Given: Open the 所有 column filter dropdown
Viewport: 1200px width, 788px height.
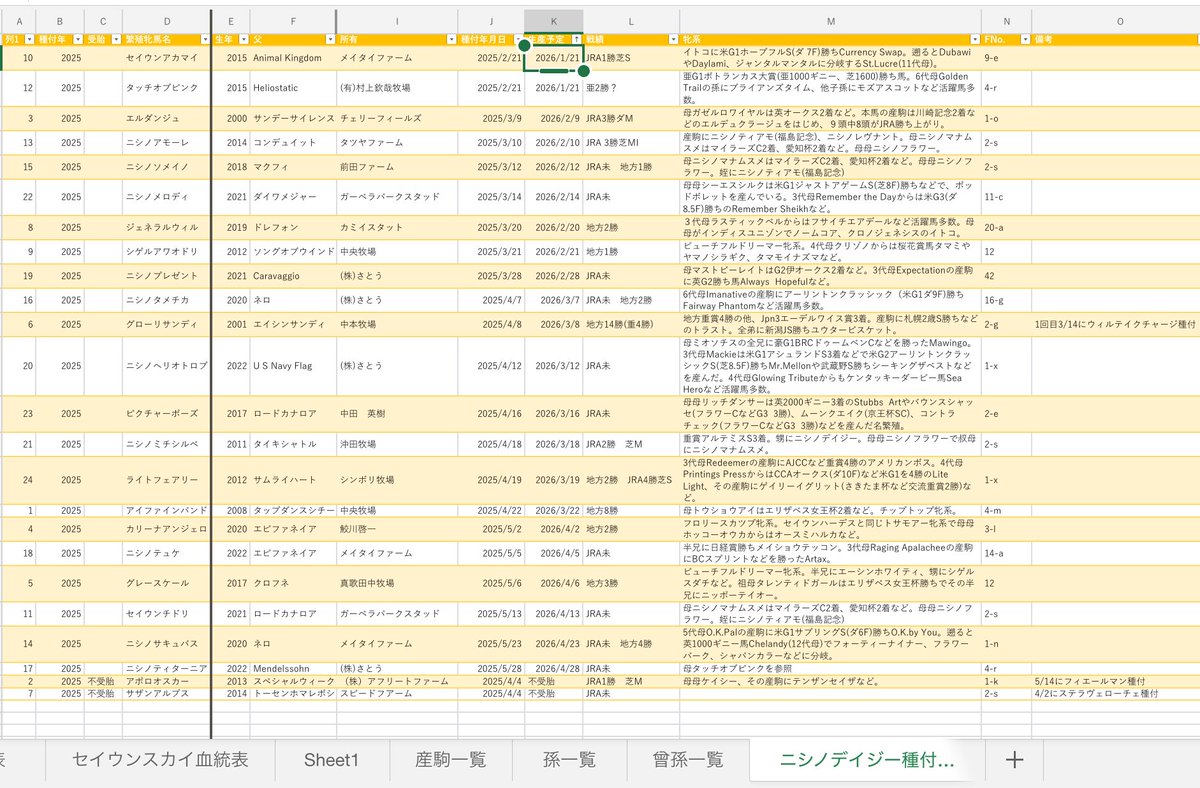Looking at the screenshot, I should [x=450, y=40].
